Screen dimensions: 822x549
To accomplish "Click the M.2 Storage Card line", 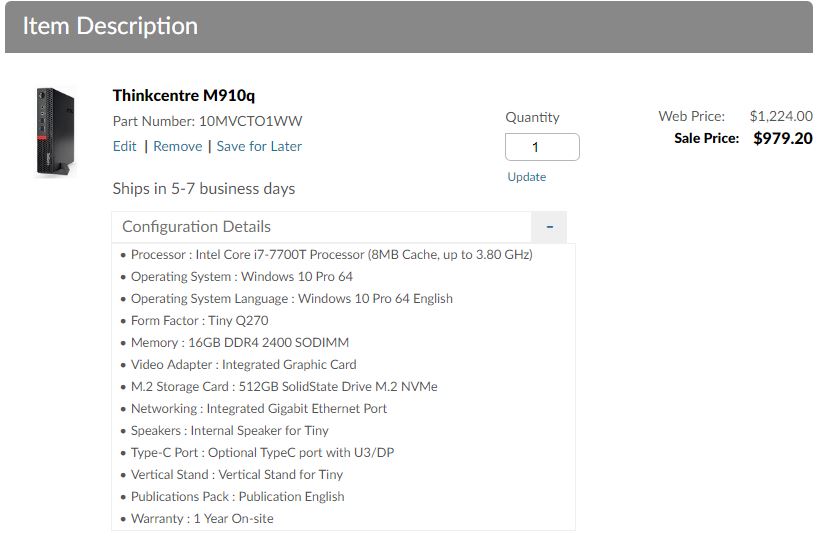I will coord(284,387).
